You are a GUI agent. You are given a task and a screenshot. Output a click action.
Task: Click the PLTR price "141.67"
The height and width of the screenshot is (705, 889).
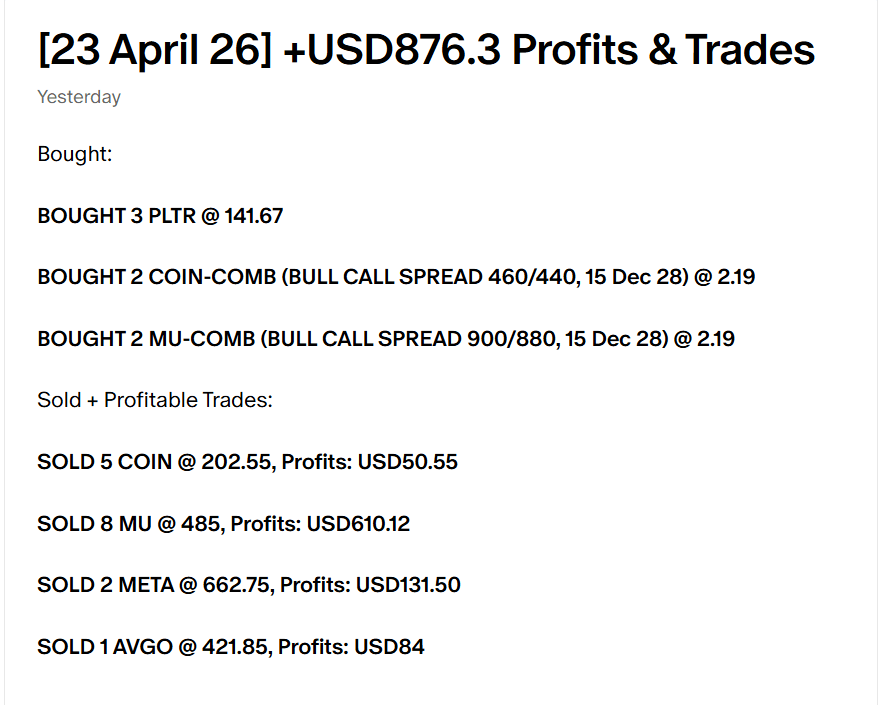click(x=254, y=216)
